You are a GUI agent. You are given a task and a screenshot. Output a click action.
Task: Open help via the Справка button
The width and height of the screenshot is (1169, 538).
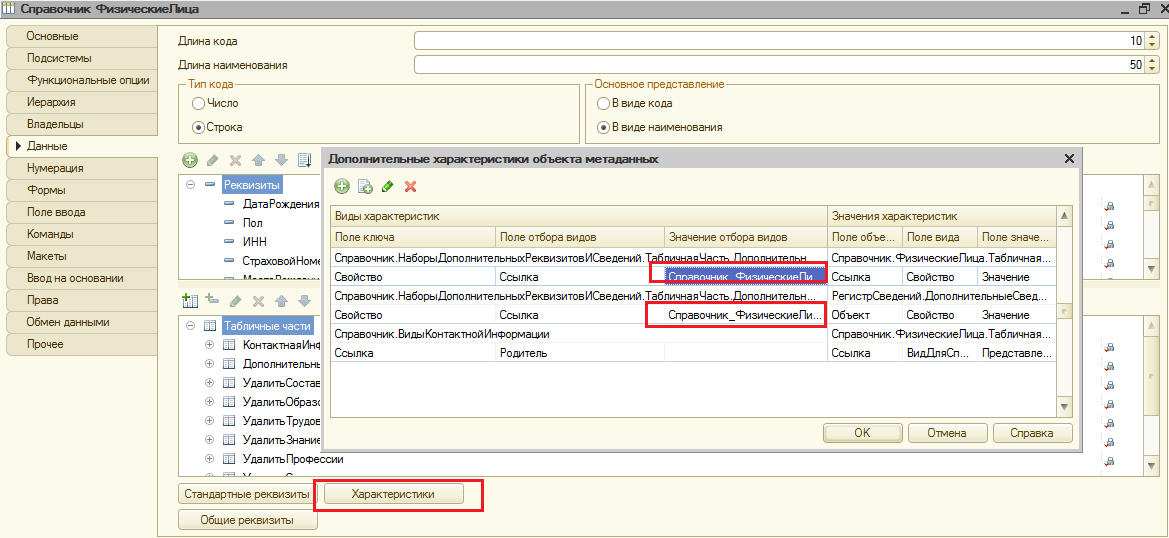tap(1032, 433)
